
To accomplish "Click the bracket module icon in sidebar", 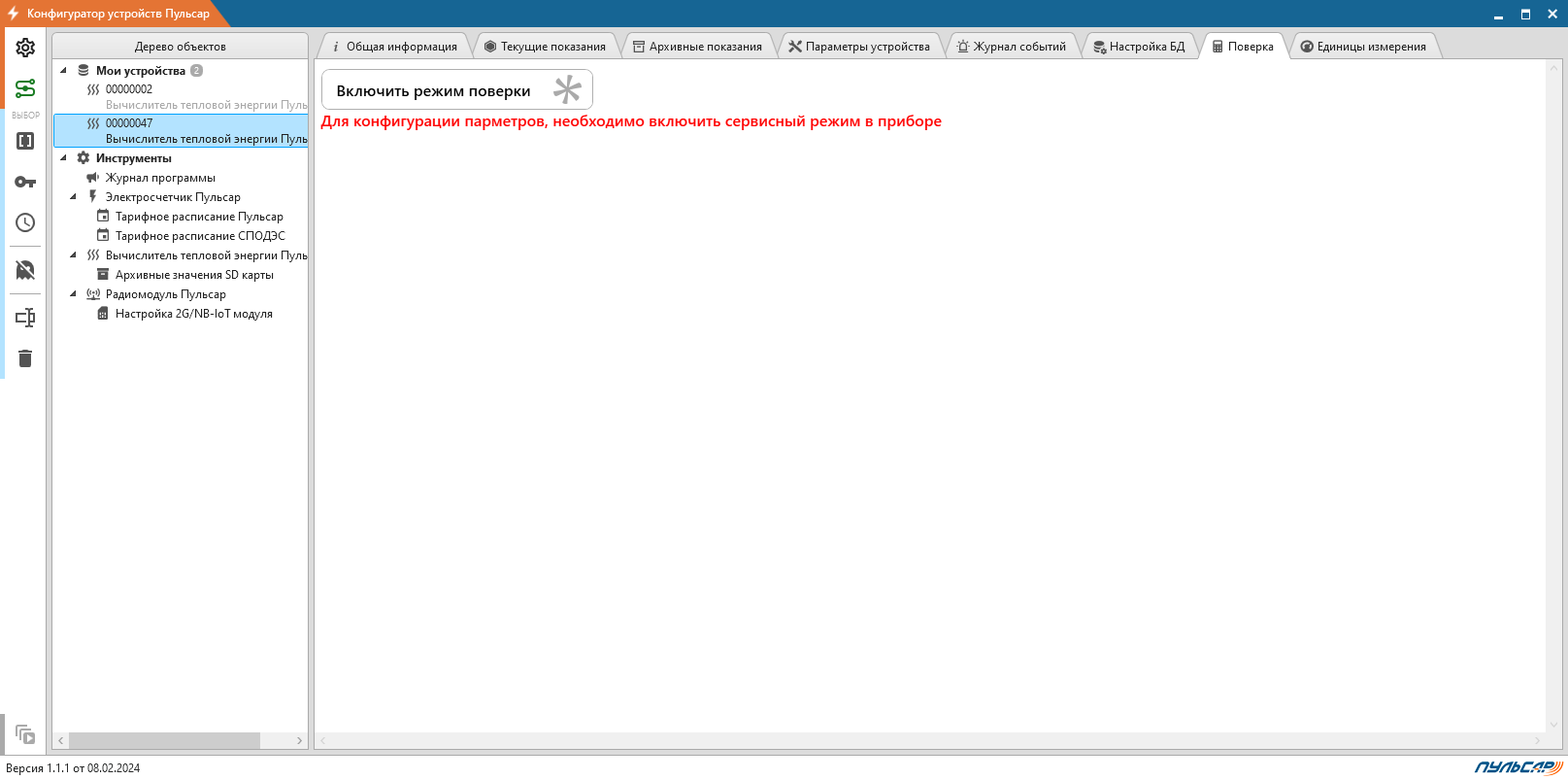I will 25,141.
